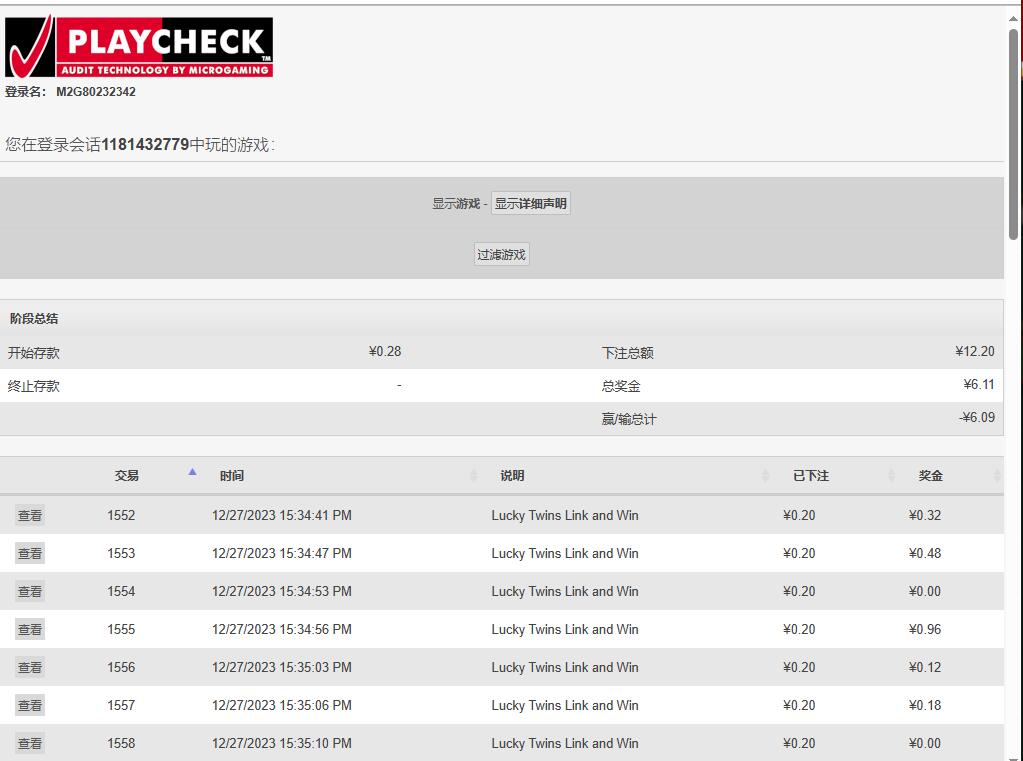Open 查看 for transaction 1553
This screenshot has width=1023, height=761.
30,554
